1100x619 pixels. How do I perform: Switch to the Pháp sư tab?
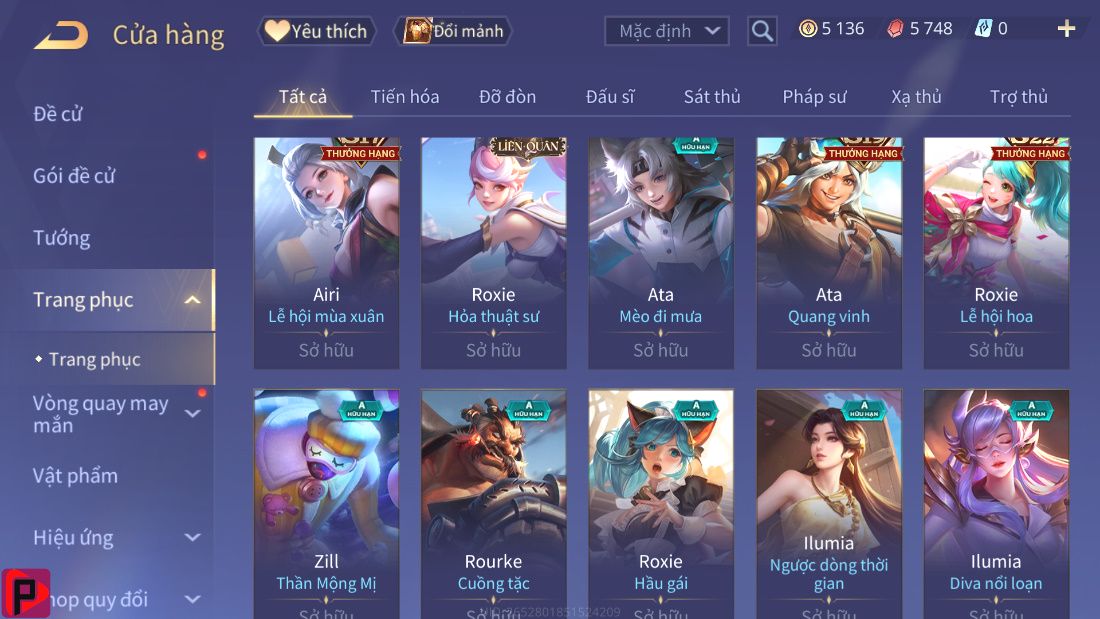tap(814, 97)
